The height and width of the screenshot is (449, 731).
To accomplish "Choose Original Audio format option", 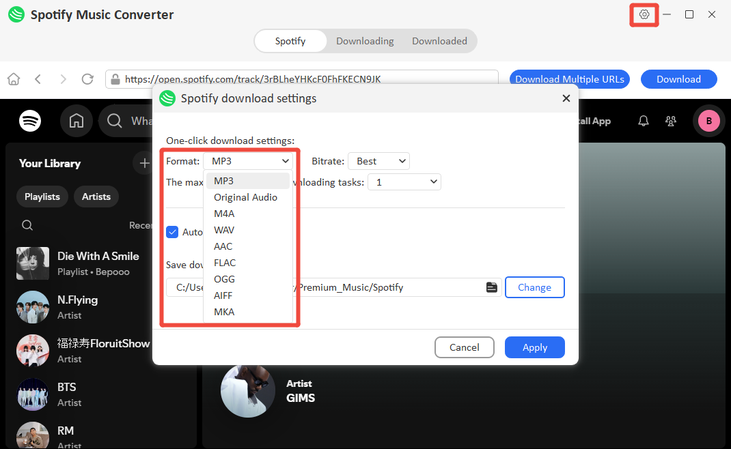I will tap(245, 198).
